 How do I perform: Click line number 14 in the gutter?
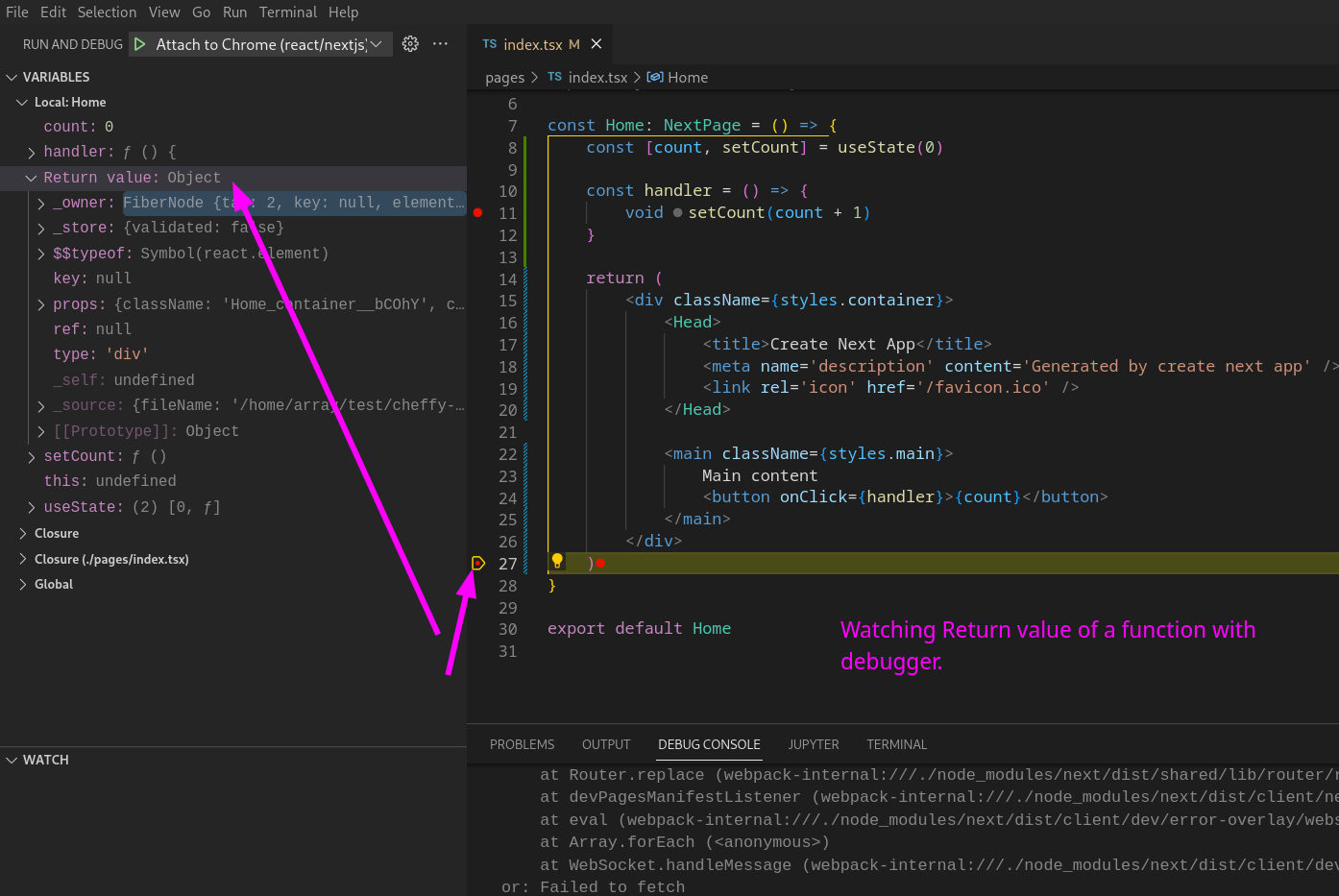507,278
